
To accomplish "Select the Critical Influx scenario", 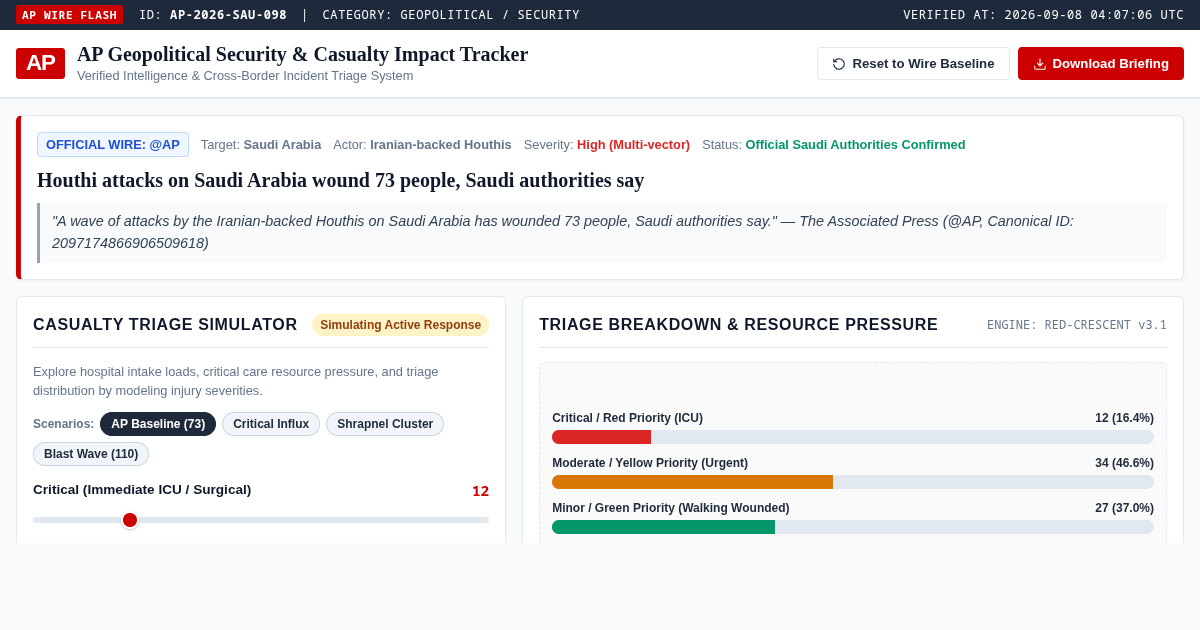I will 271,424.
